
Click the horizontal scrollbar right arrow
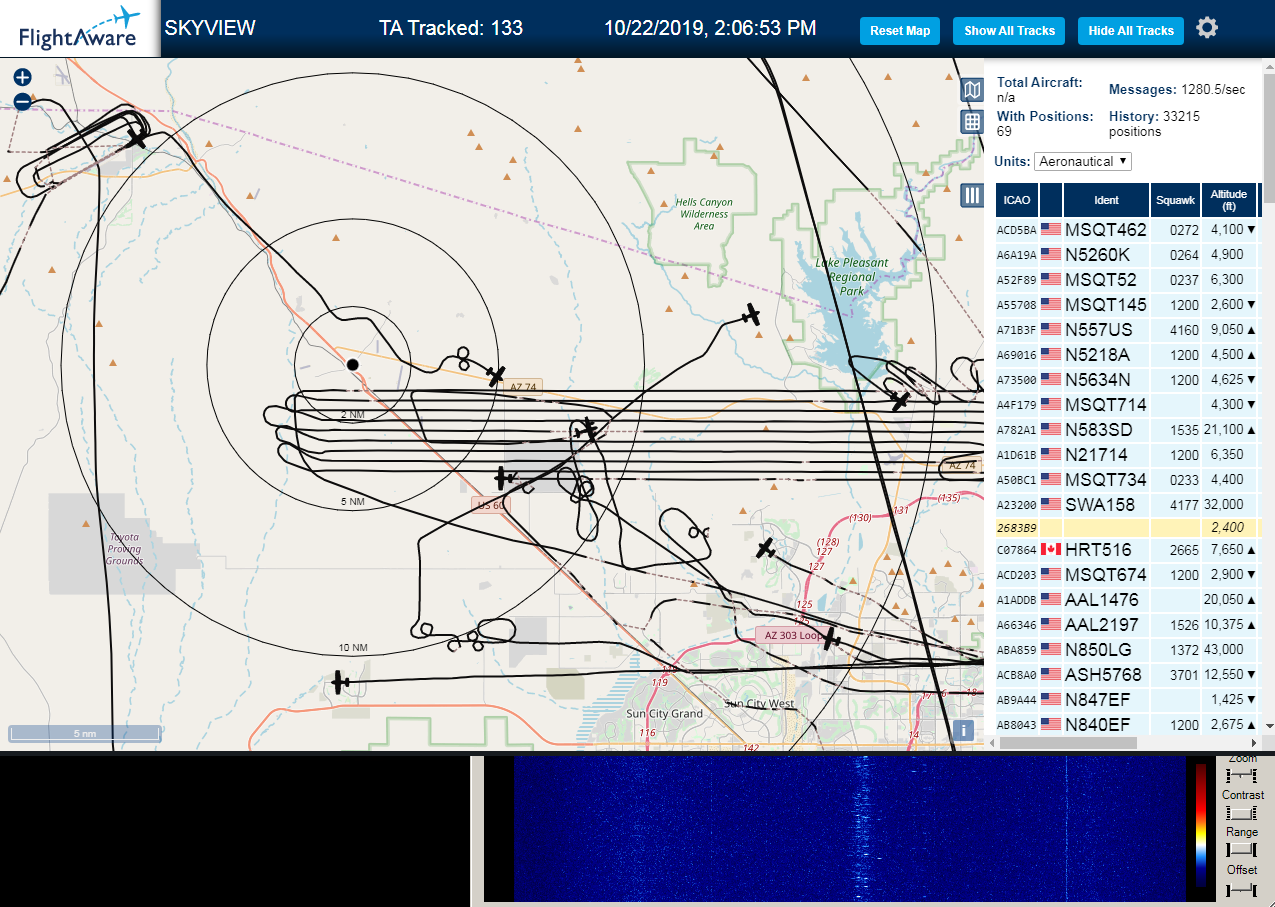coord(1254,743)
